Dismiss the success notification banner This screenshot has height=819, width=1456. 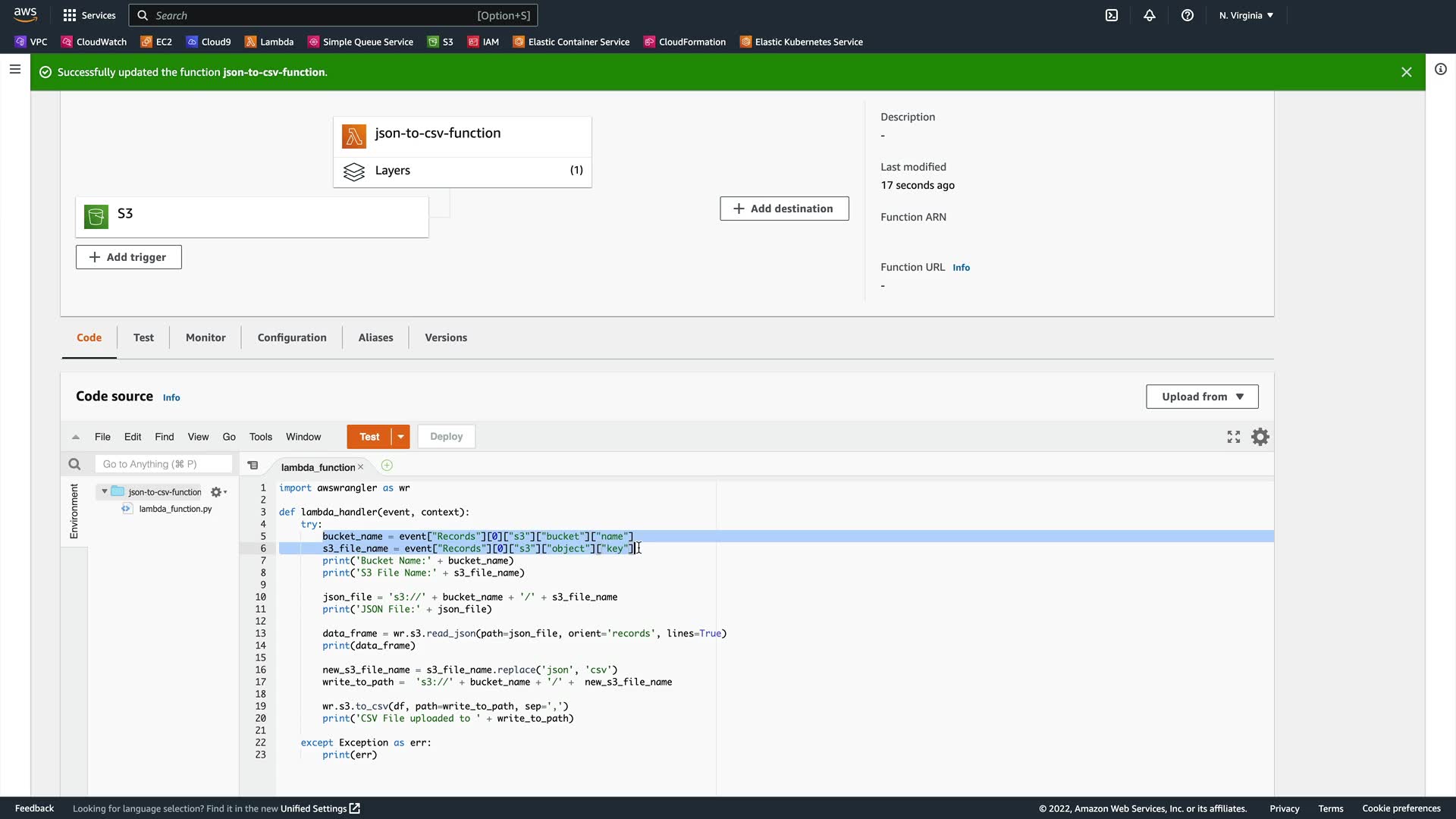[1406, 72]
